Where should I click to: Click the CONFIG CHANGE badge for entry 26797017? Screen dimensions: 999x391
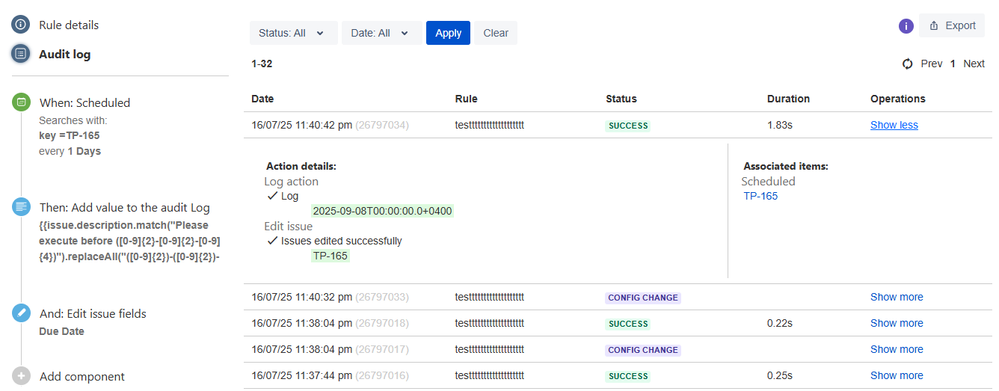point(643,350)
